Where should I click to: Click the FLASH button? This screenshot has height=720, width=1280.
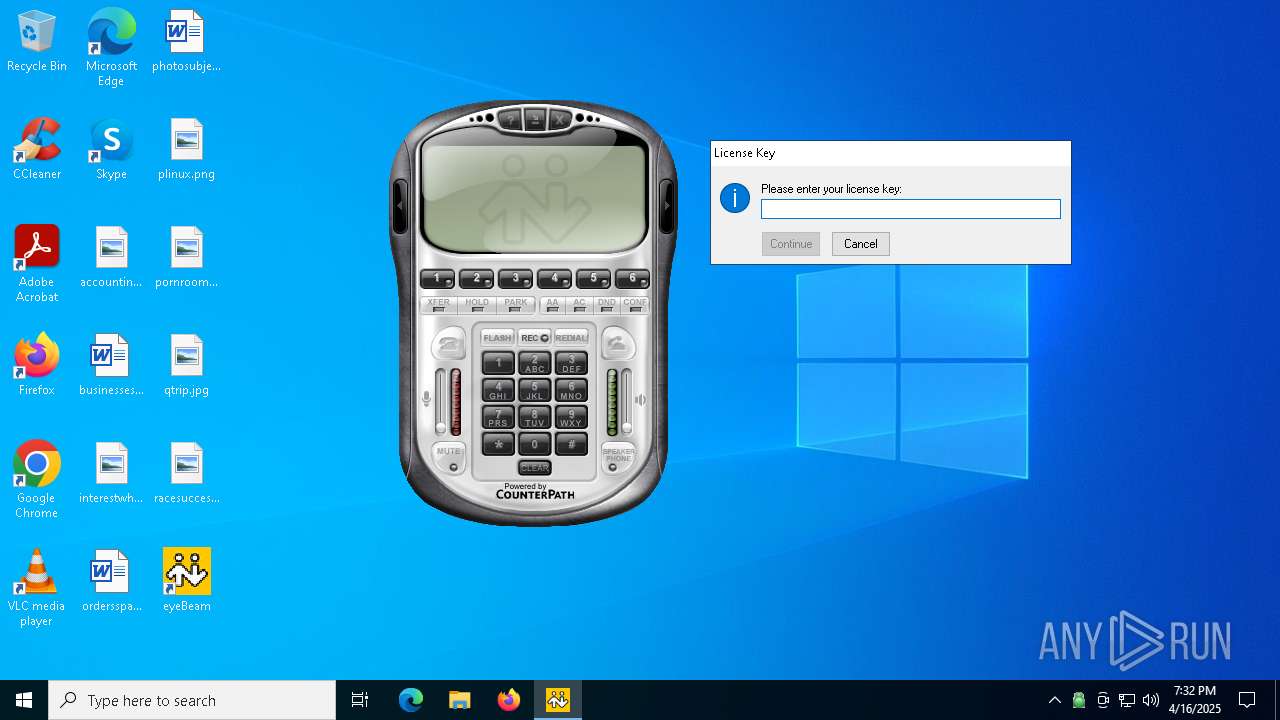497,338
